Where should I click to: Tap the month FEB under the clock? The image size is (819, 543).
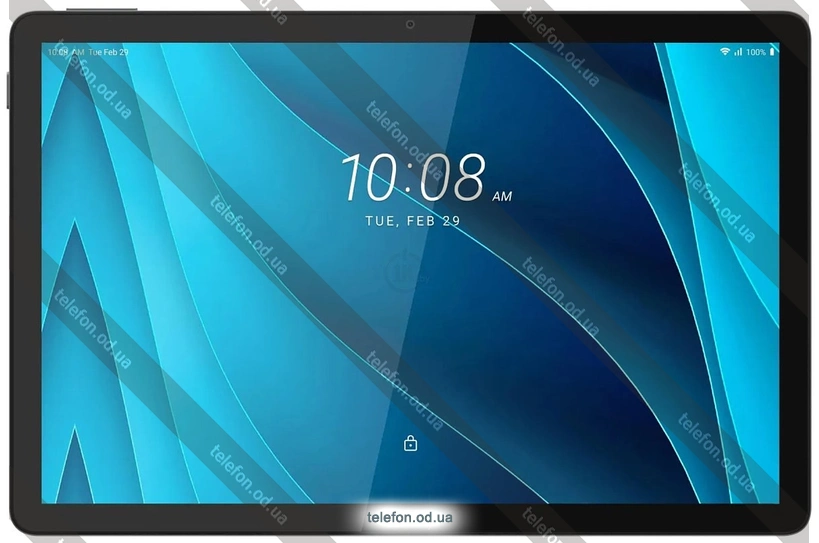(x=420, y=221)
